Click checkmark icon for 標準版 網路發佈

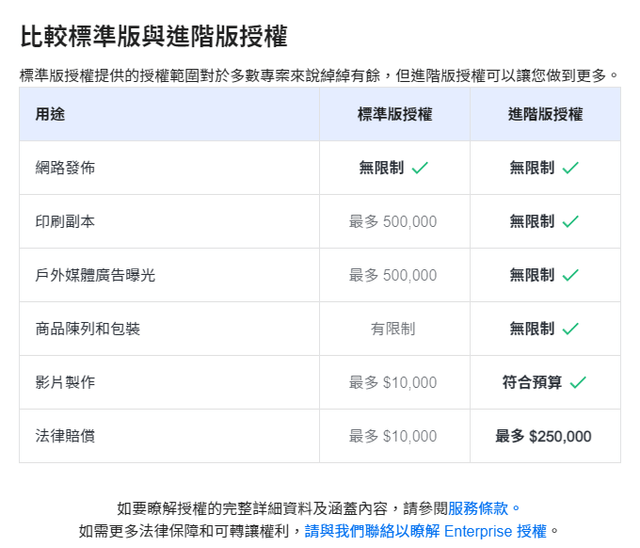tap(420, 168)
